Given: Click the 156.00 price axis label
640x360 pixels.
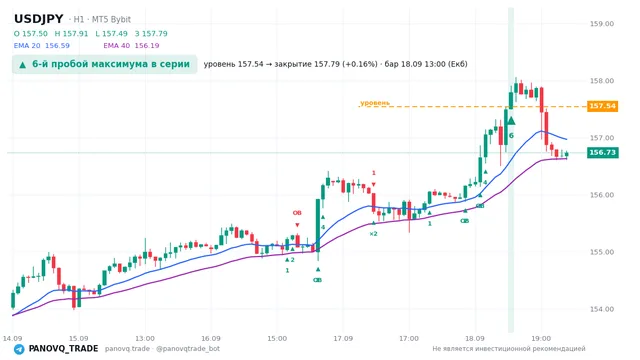Looking at the screenshot, I should [602, 195].
